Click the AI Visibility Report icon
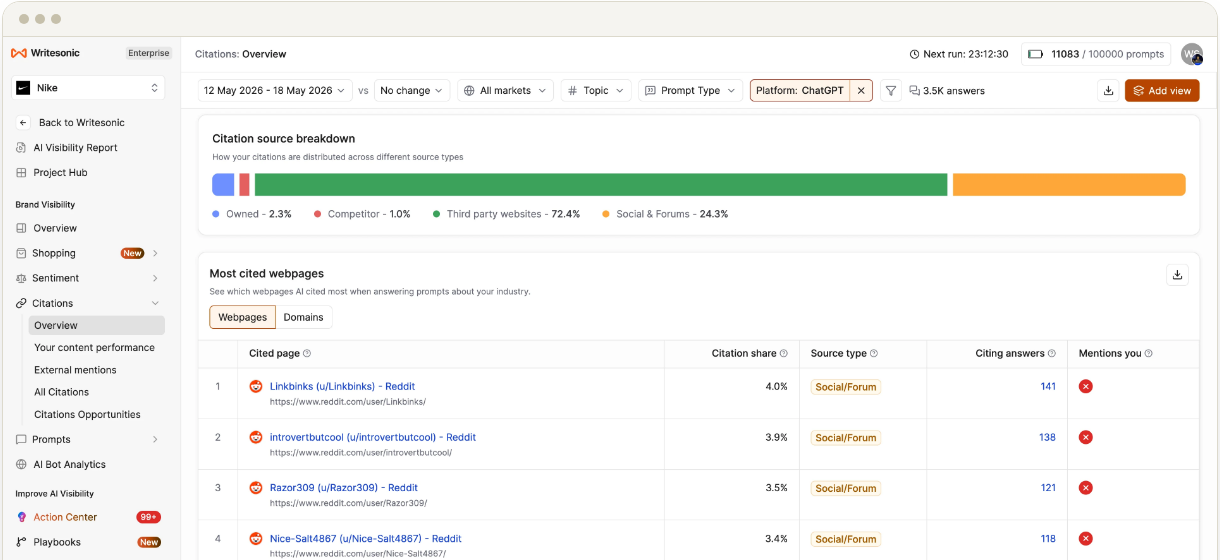The width and height of the screenshot is (1220, 560). [x=22, y=147]
